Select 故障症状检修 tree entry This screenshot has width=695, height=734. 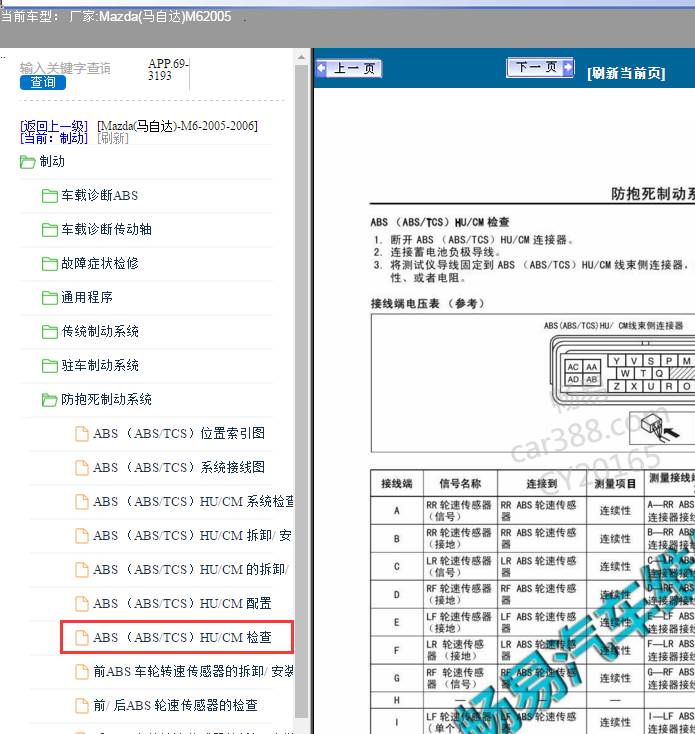tap(100, 264)
